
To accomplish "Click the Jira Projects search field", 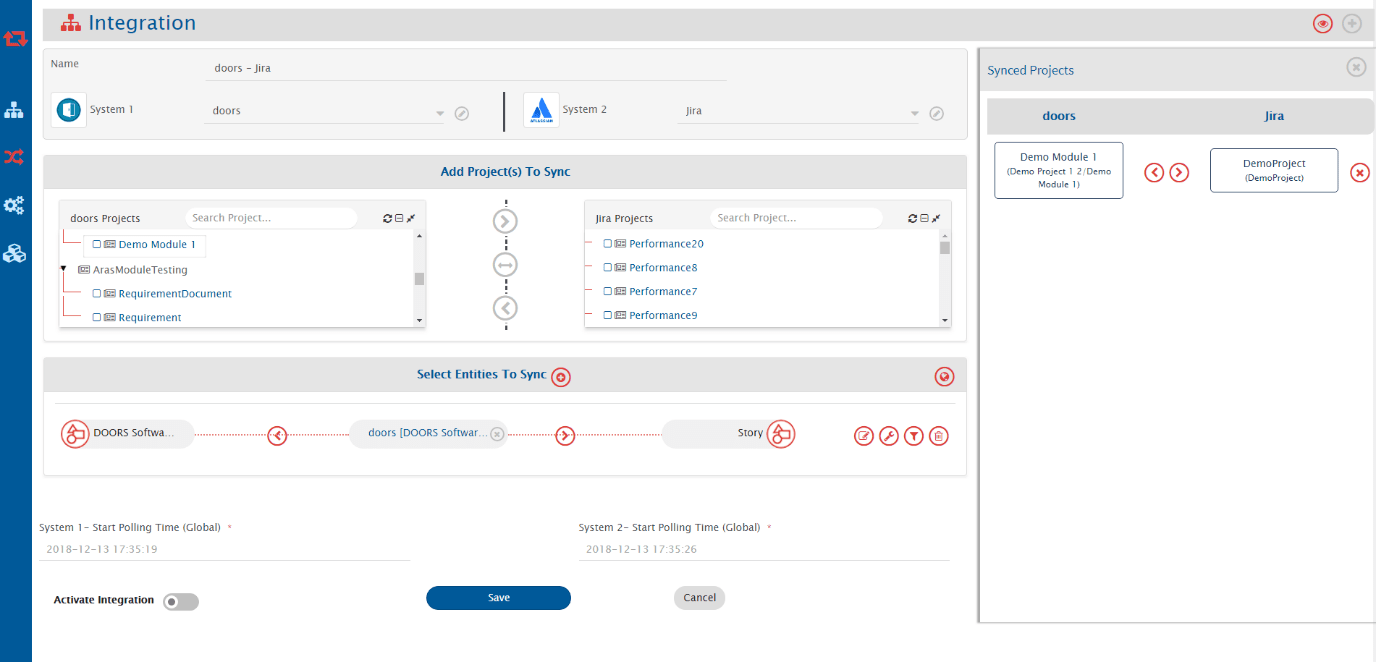I will [795, 218].
